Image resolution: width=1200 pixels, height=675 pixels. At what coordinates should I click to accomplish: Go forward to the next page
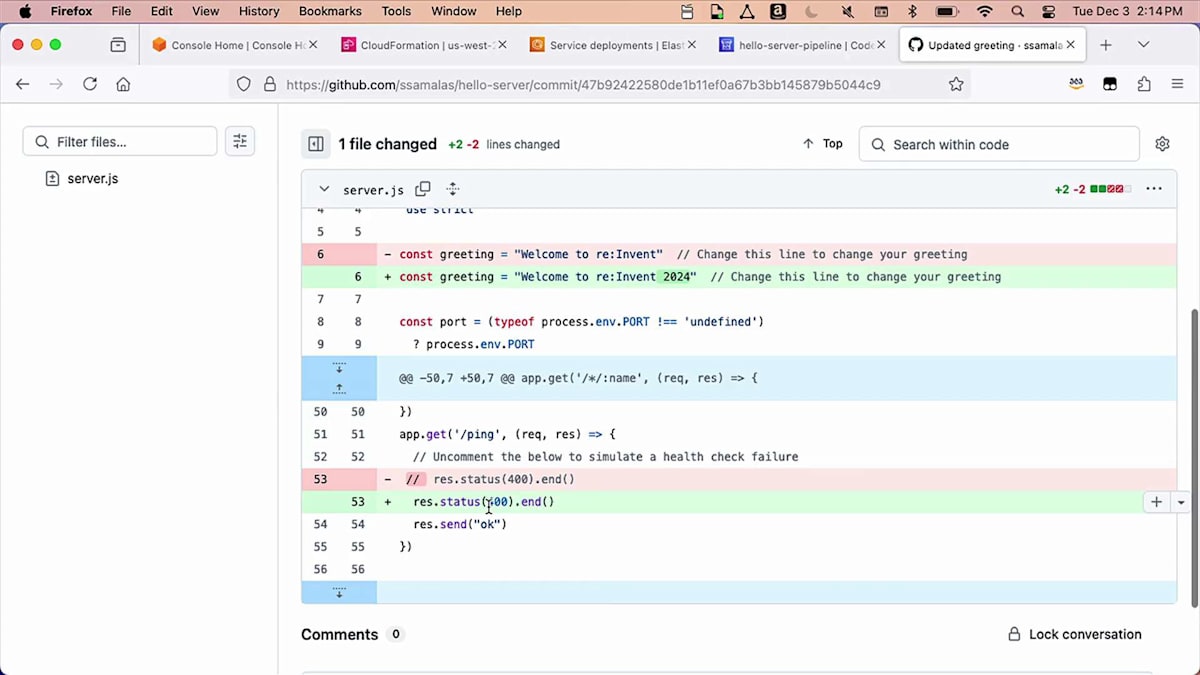56,85
